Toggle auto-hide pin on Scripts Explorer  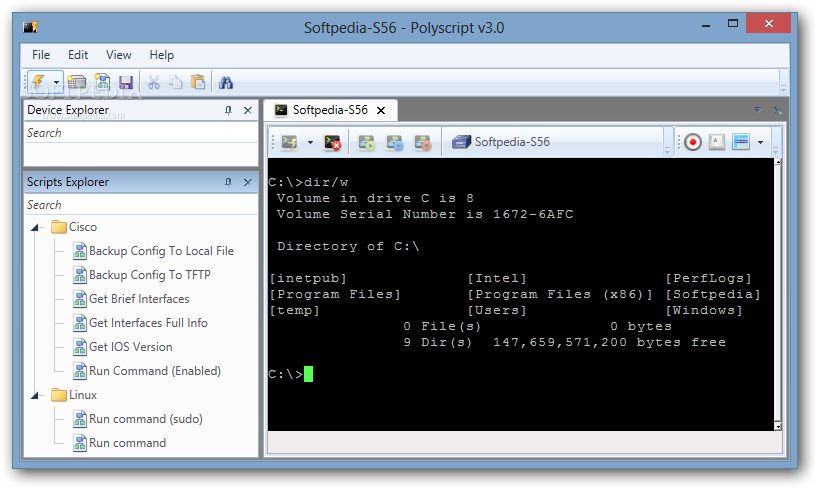point(228,182)
